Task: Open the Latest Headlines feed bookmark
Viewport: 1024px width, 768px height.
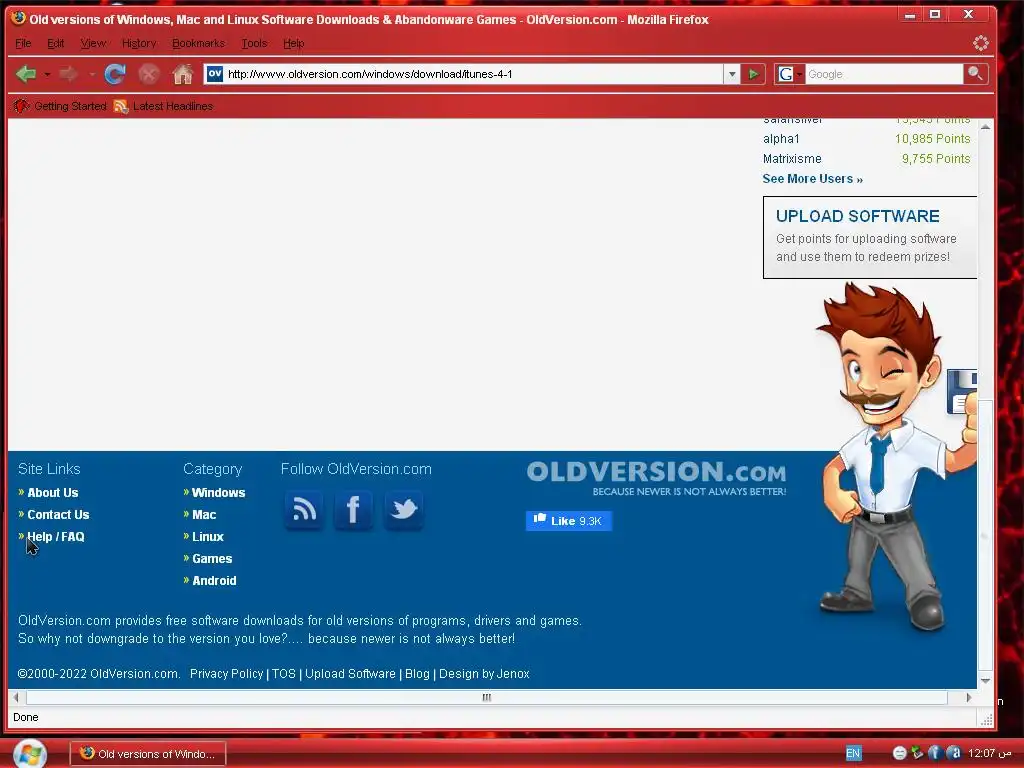Action: click(163, 106)
